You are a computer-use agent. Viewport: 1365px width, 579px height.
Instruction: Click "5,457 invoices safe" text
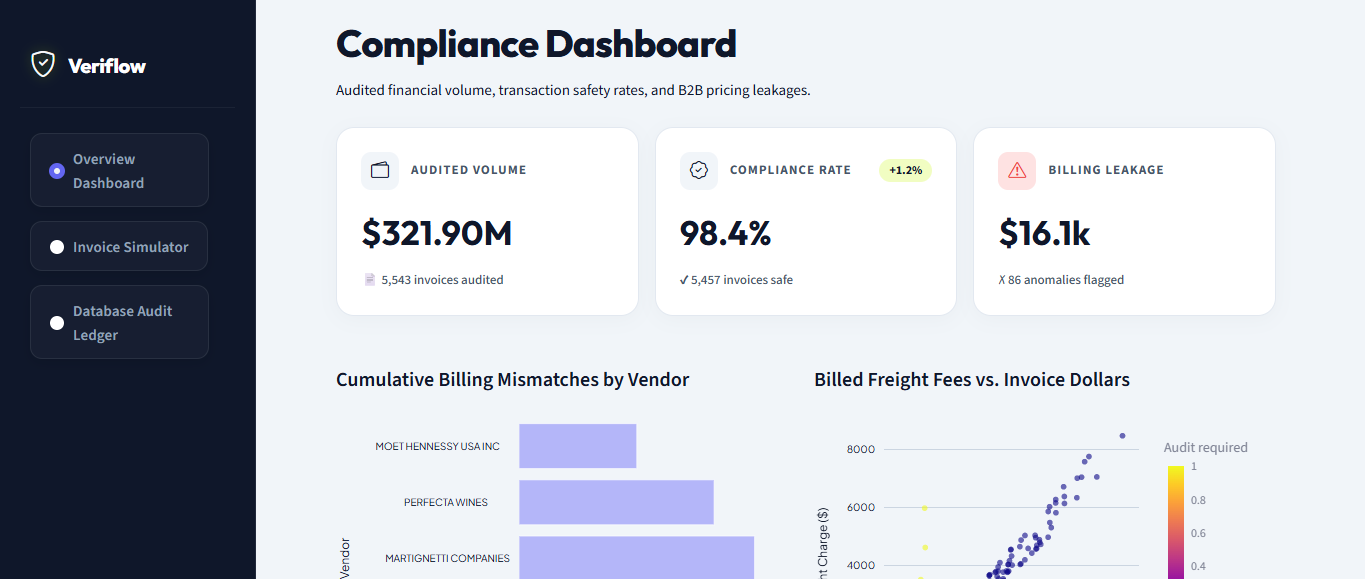tap(742, 280)
